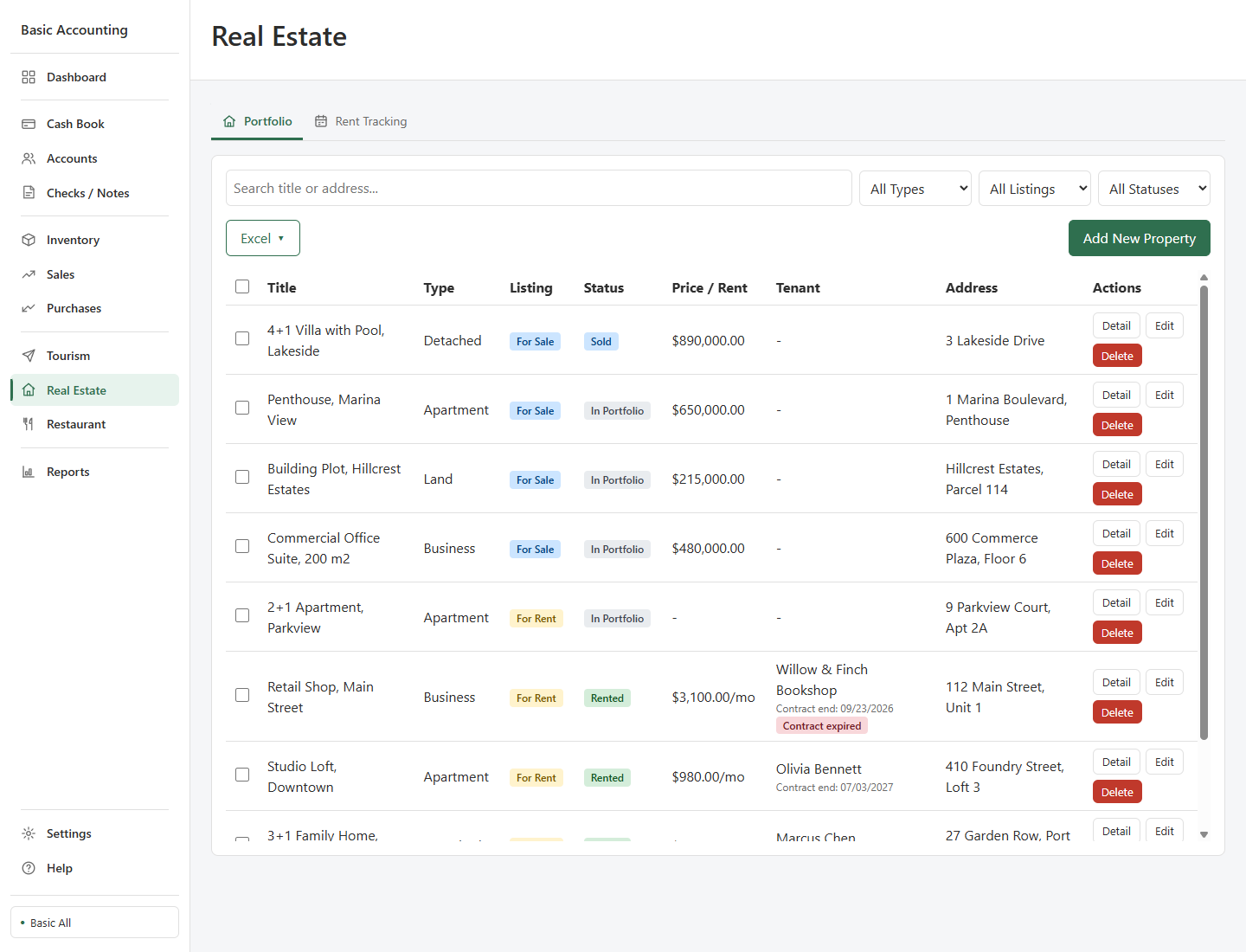Click the scroll up arrow of table
1246x952 pixels.
(x=1204, y=278)
